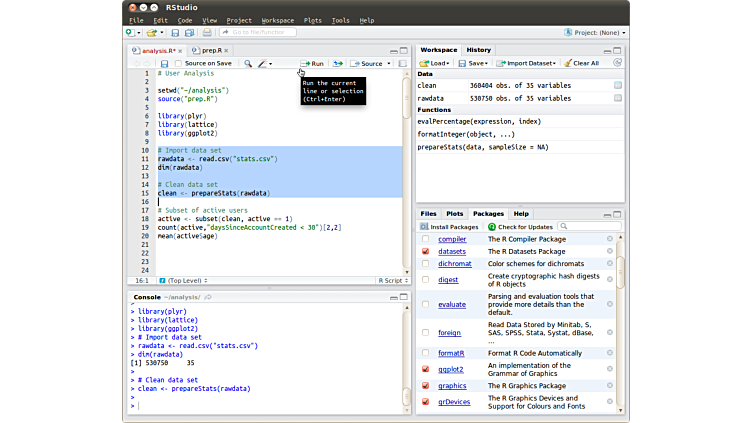Open the Plots menu in menu bar

click(x=312, y=20)
